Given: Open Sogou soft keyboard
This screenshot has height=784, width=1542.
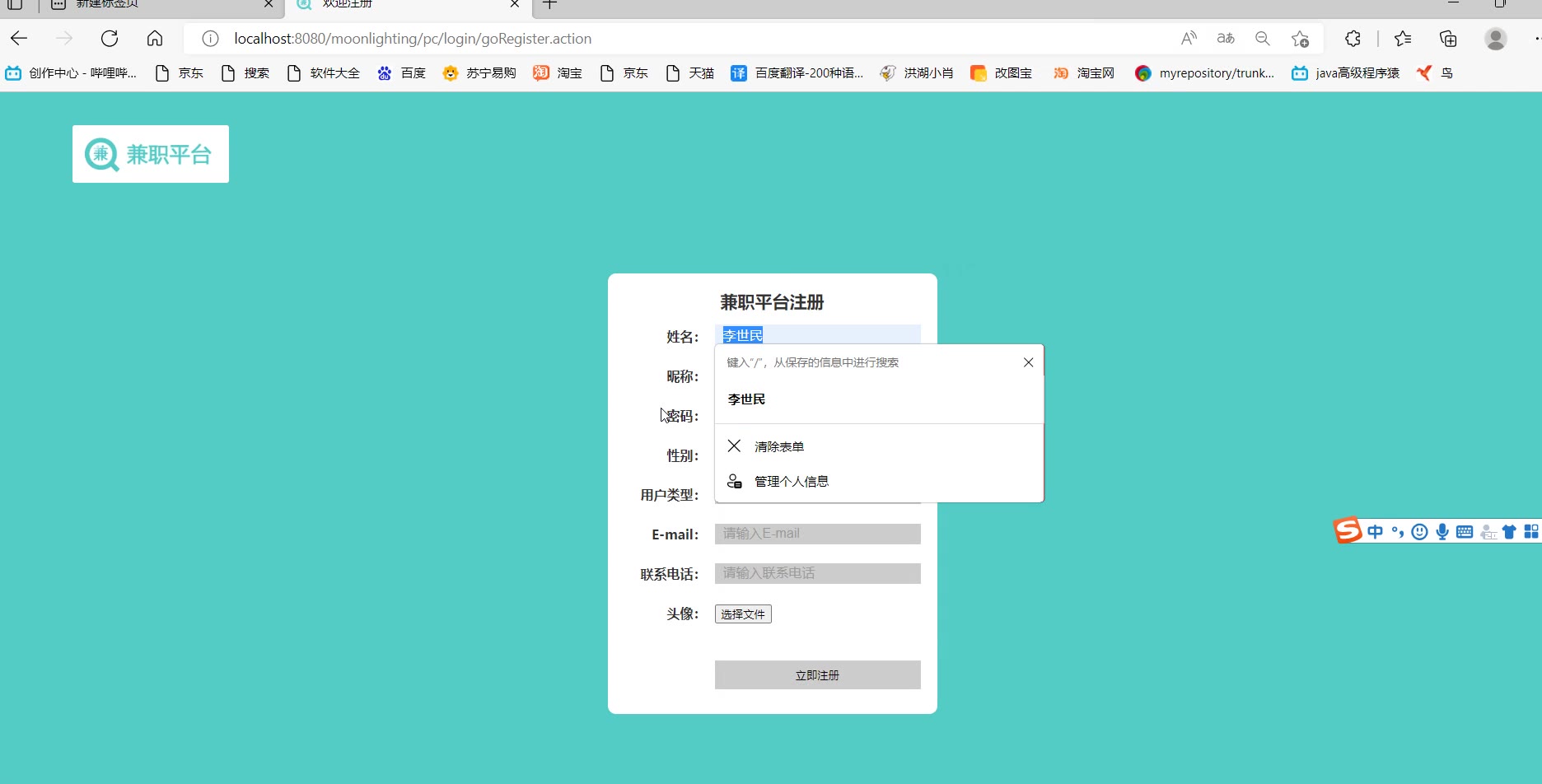Looking at the screenshot, I should point(1465,532).
